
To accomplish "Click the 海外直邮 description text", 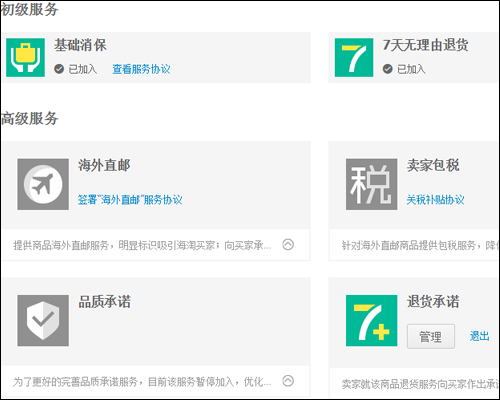I will (142, 245).
